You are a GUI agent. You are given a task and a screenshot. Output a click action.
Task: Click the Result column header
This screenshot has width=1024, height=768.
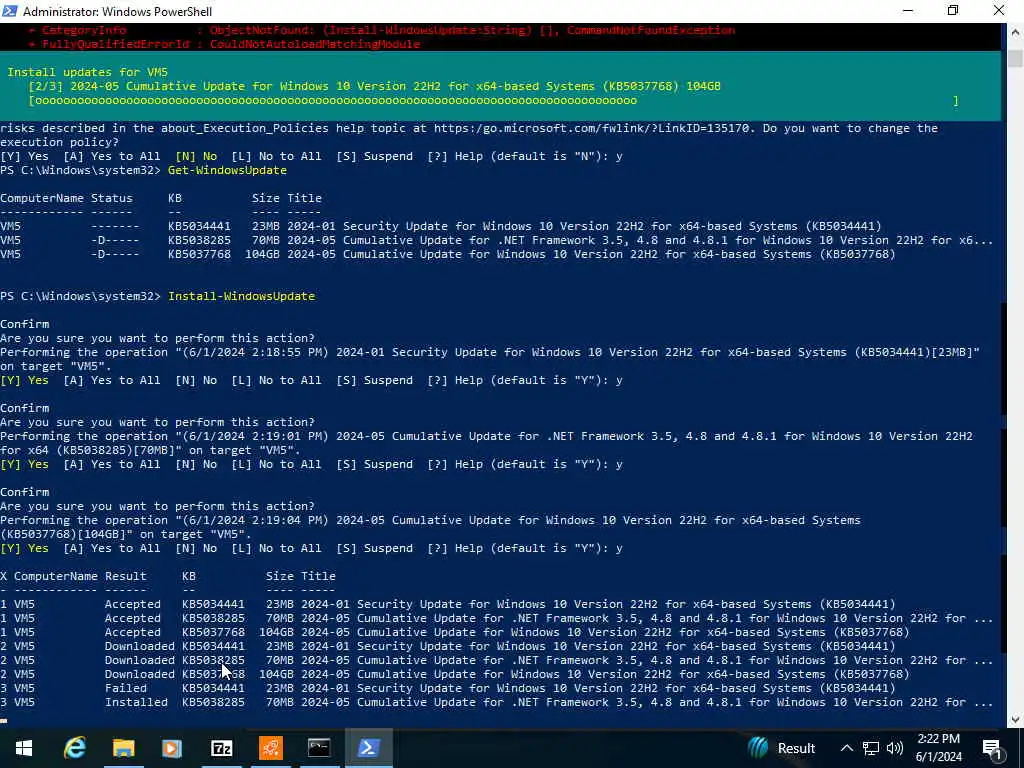(x=125, y=576)
